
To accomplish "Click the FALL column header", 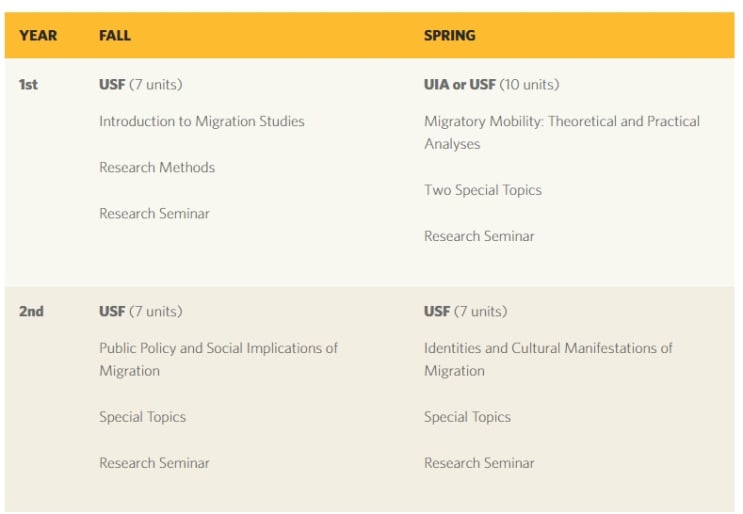I will coord(115,36).
